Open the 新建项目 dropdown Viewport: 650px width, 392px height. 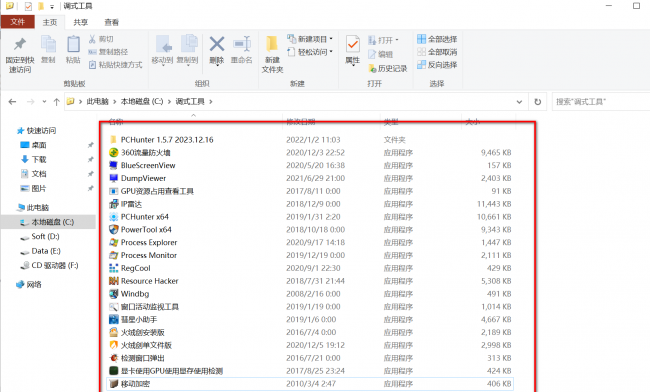310,39
